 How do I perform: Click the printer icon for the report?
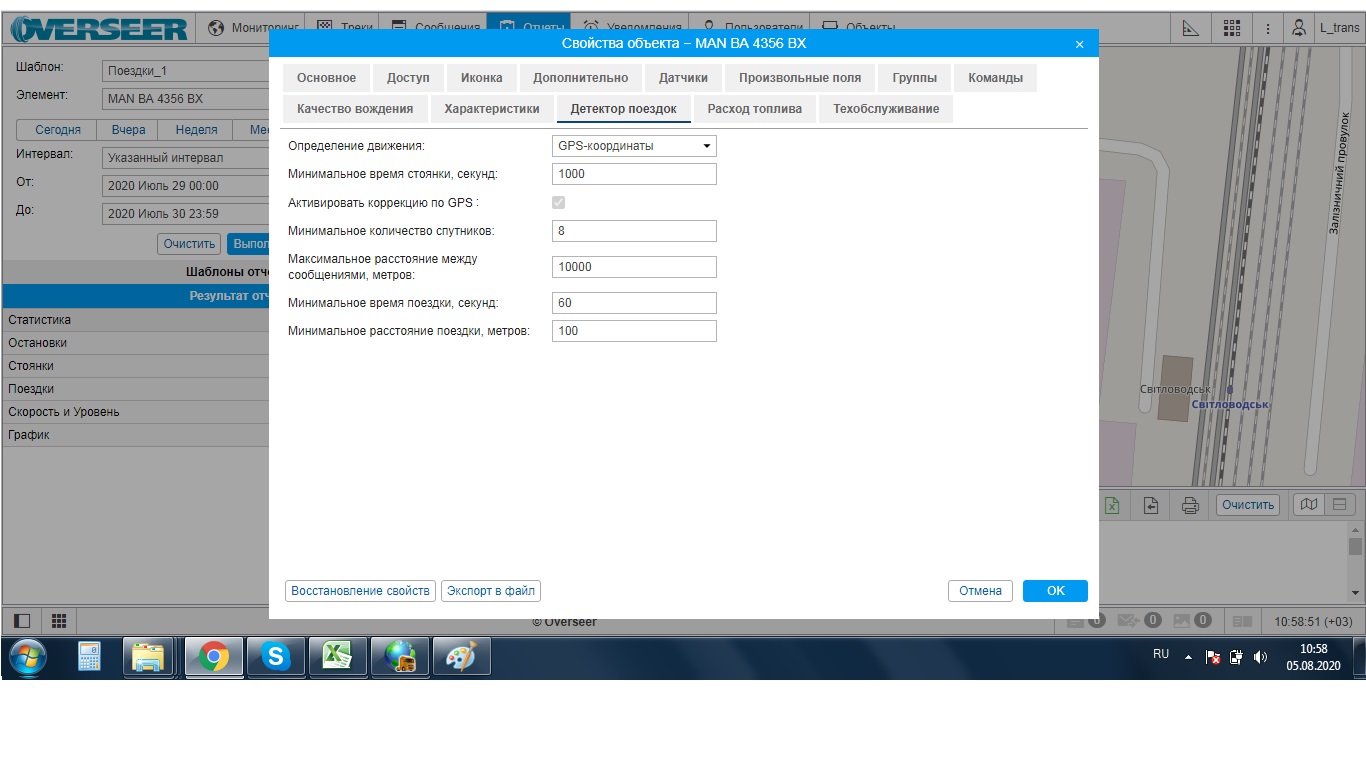(x=1190, y=505)
